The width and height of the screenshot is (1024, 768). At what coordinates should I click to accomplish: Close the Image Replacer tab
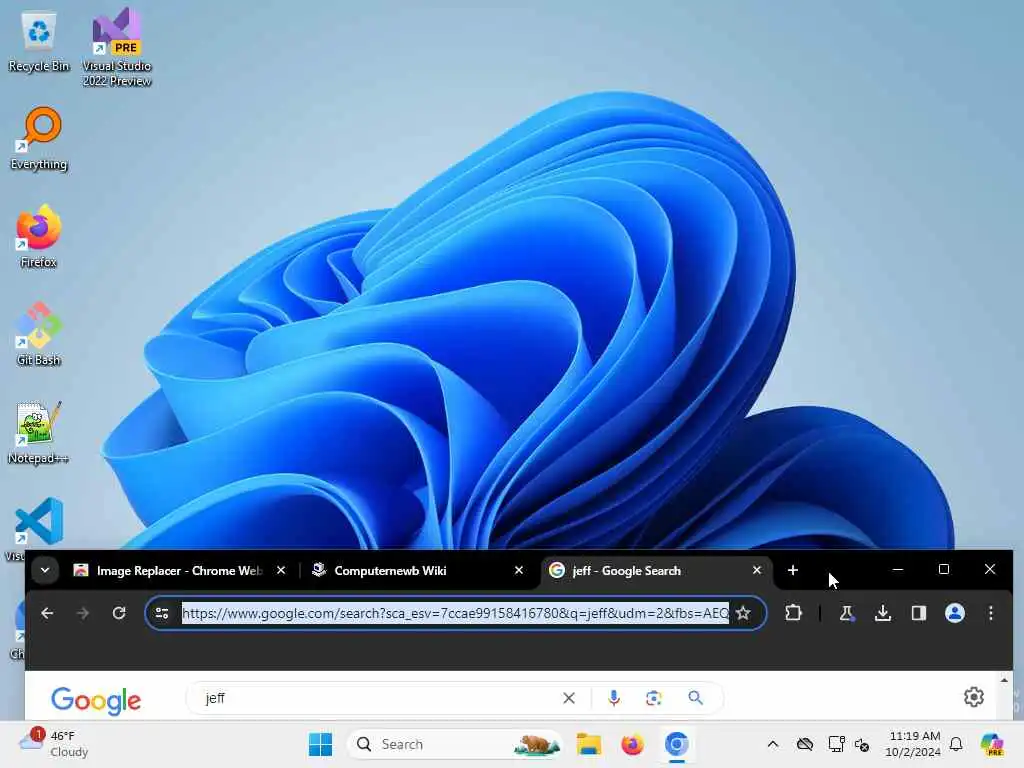(281, 570)
